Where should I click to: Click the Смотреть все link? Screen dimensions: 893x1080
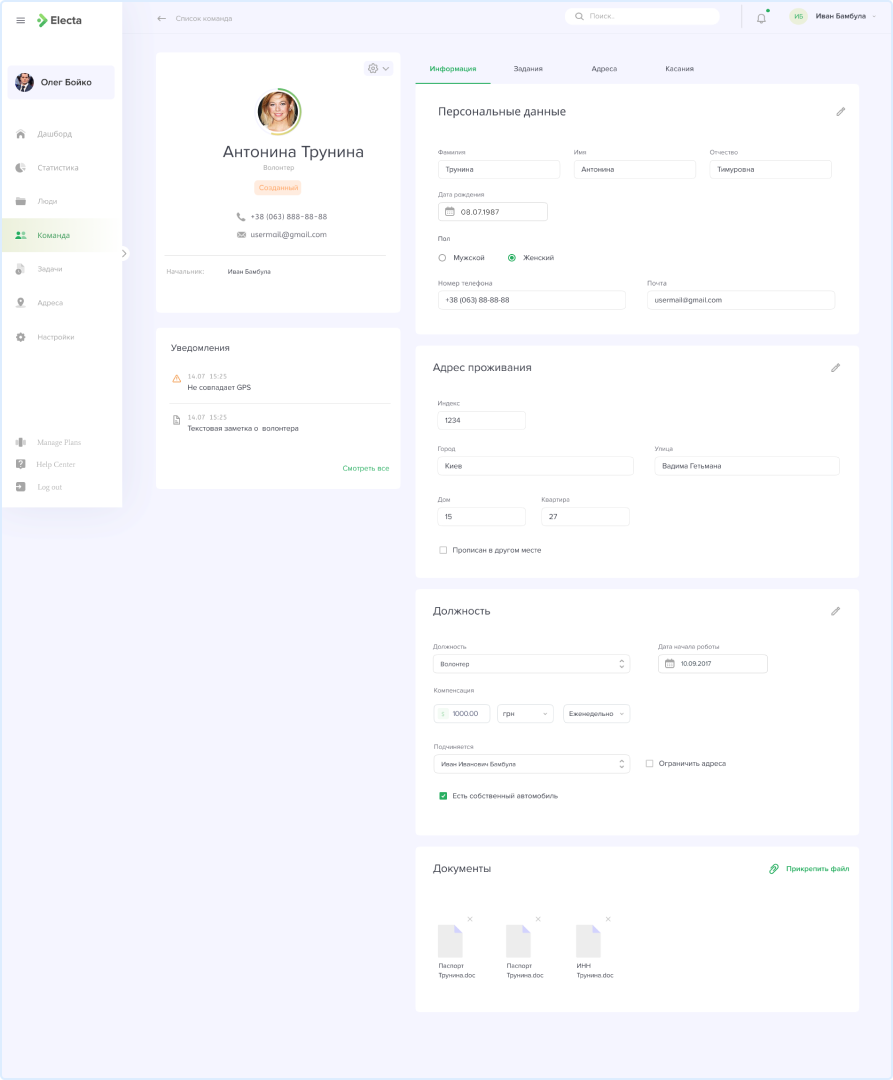365,468
